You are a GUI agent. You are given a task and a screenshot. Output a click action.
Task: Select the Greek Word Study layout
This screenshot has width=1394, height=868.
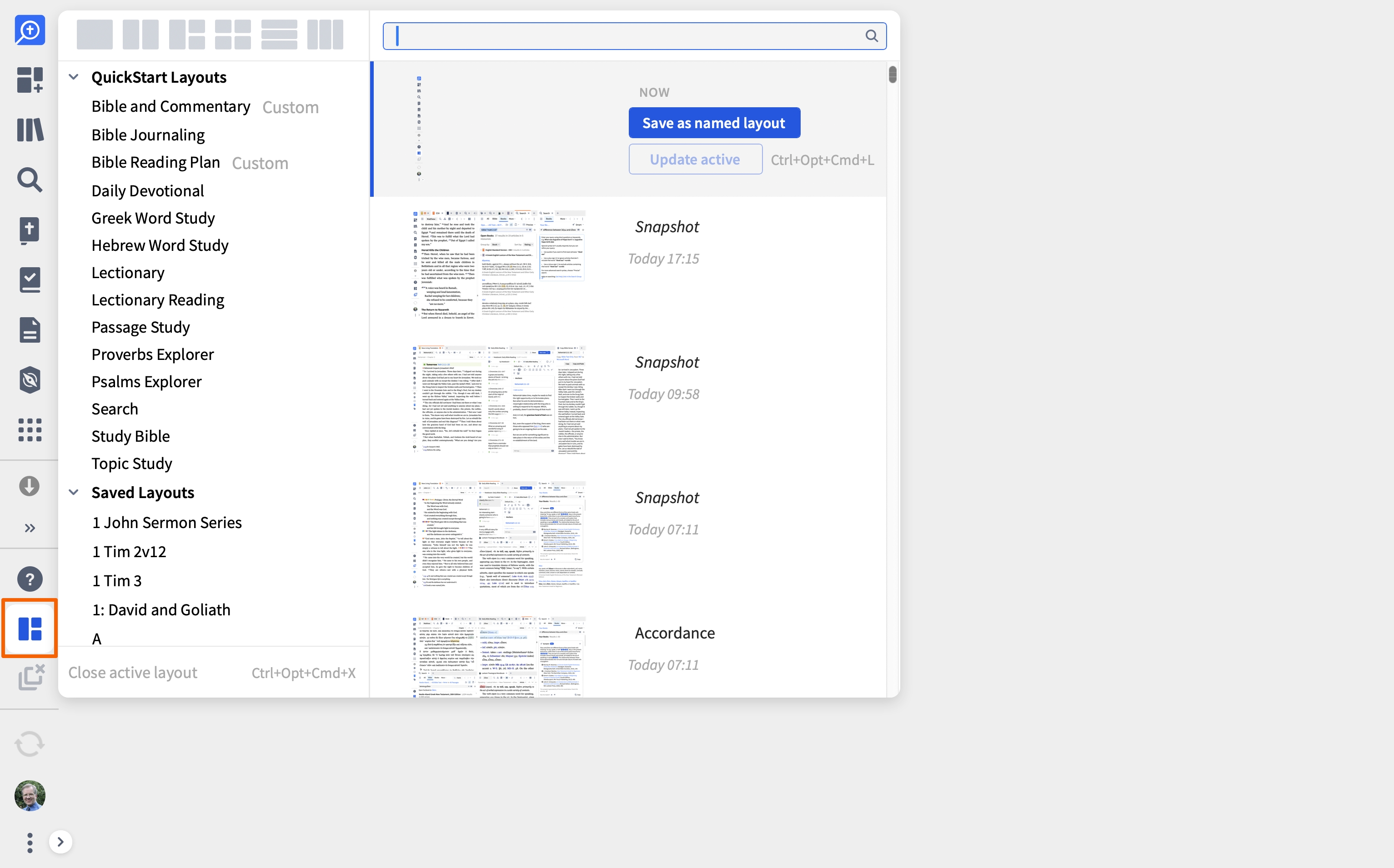[x=153, y=218]
